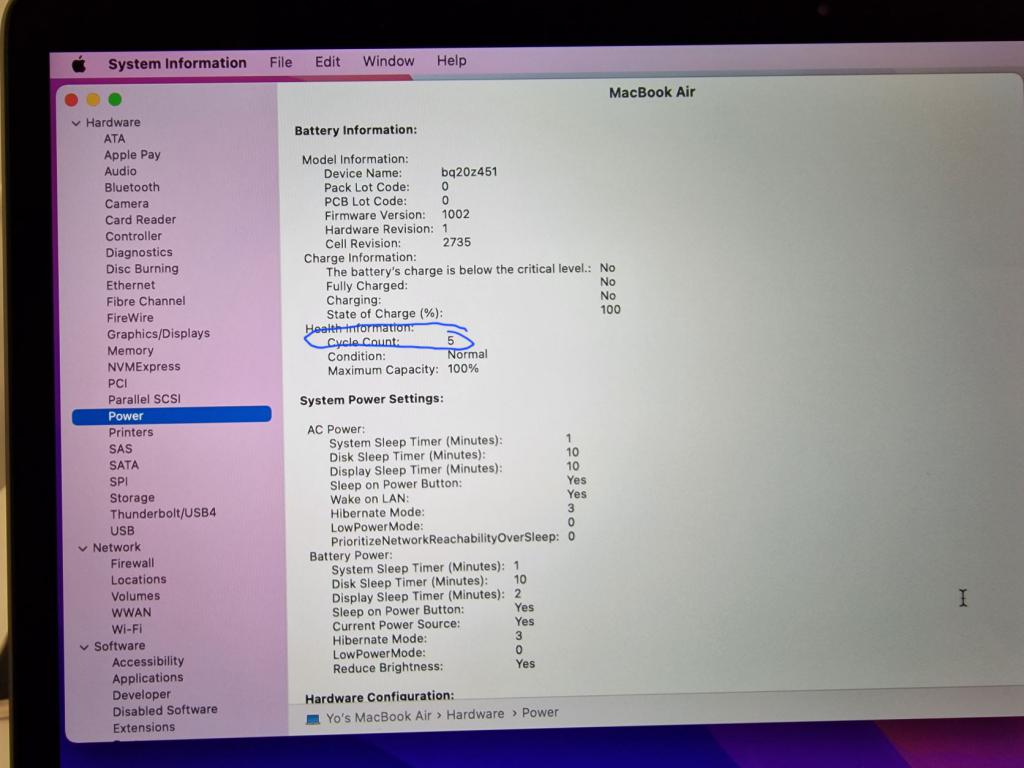The width and height of the screenshot is (1024, 768).
Task: Select Card Reader in the sidebar
Action: [x=140, y=219]
